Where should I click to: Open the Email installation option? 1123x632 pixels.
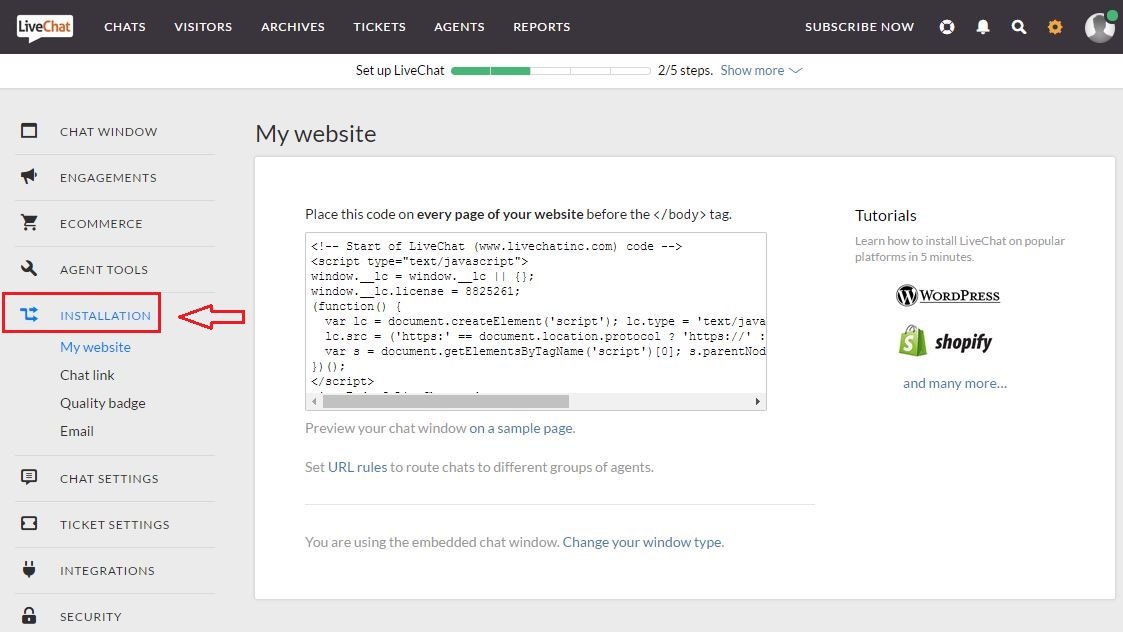77,431
